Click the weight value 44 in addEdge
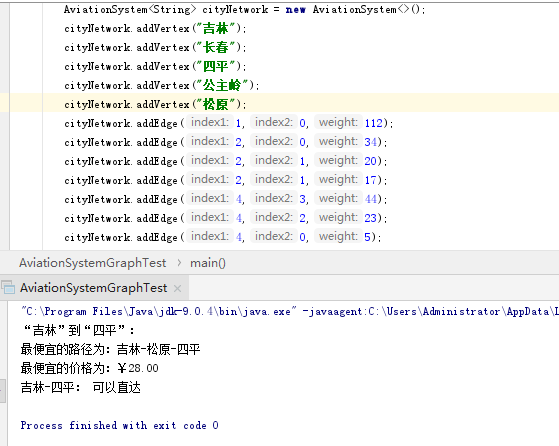This screenshot has width=559, height=446. [370, 199]
